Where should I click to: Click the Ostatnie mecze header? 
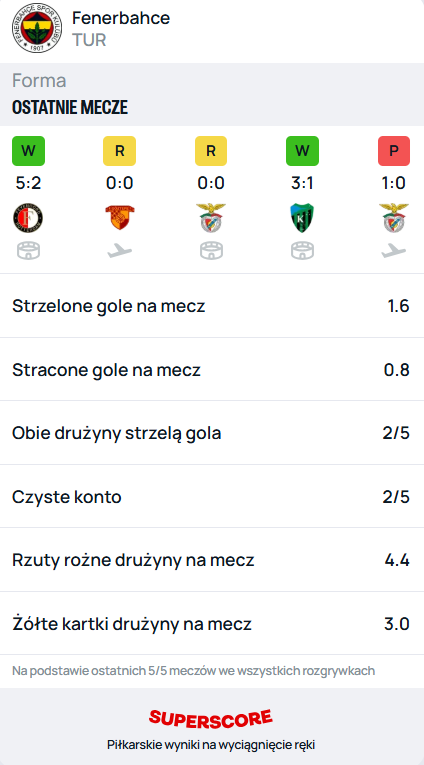point(70,108)
